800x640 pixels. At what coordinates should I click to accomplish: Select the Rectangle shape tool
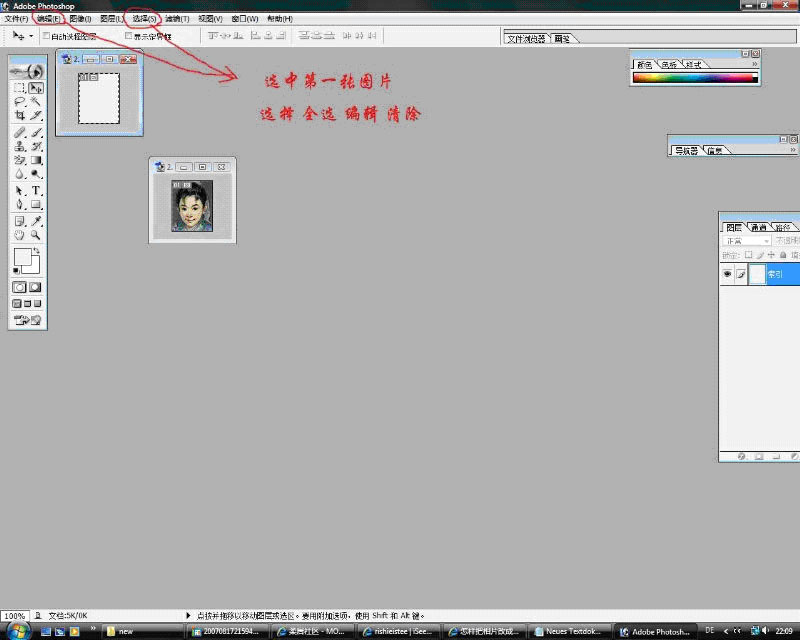(36, 205)
